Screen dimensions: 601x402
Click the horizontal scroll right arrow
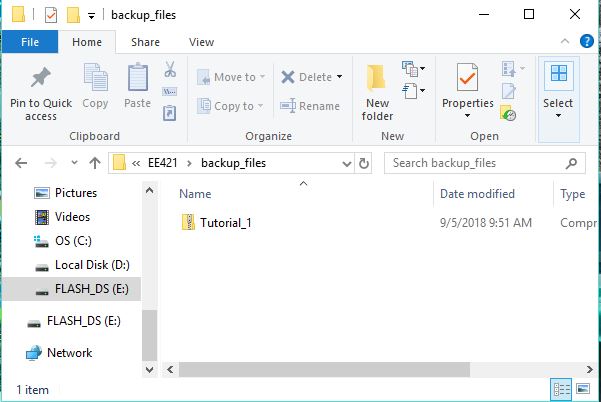pos(589,369)
